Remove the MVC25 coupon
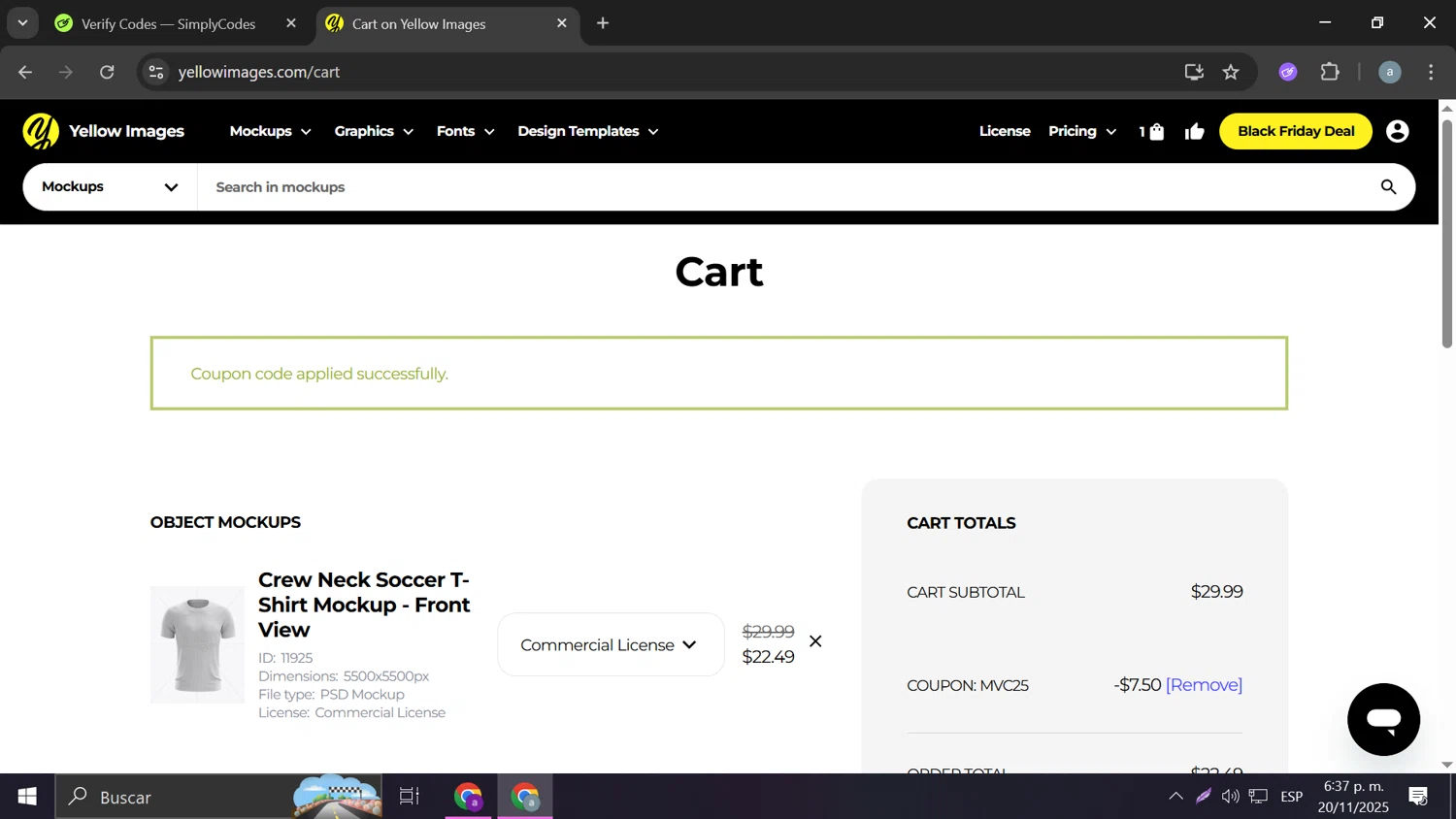Viewport: 1456px width, 819px height. (x=1204, y=685)
